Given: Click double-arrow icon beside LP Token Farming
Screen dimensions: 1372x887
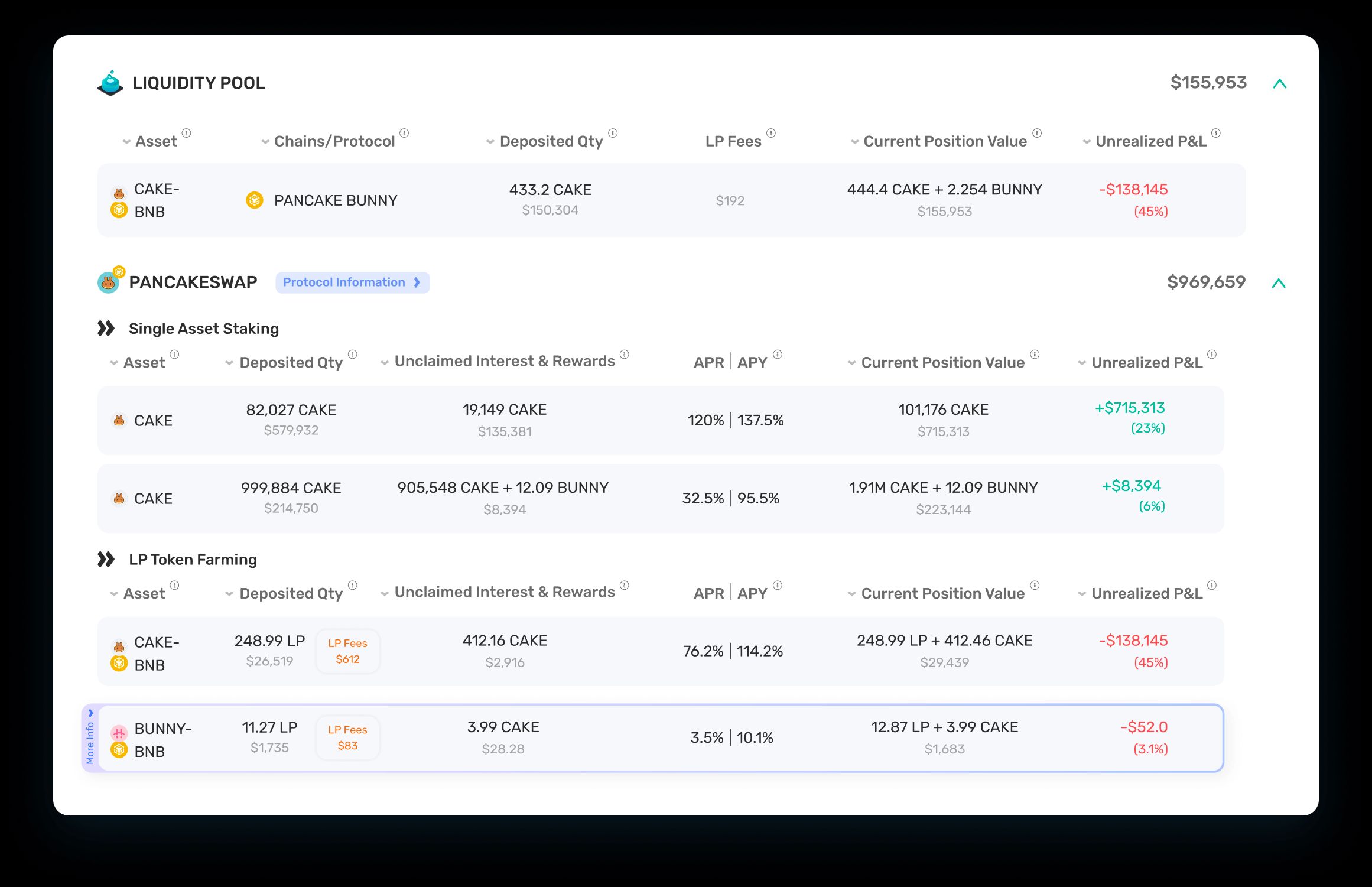Looking at the screenshot, I should [106, 559].
